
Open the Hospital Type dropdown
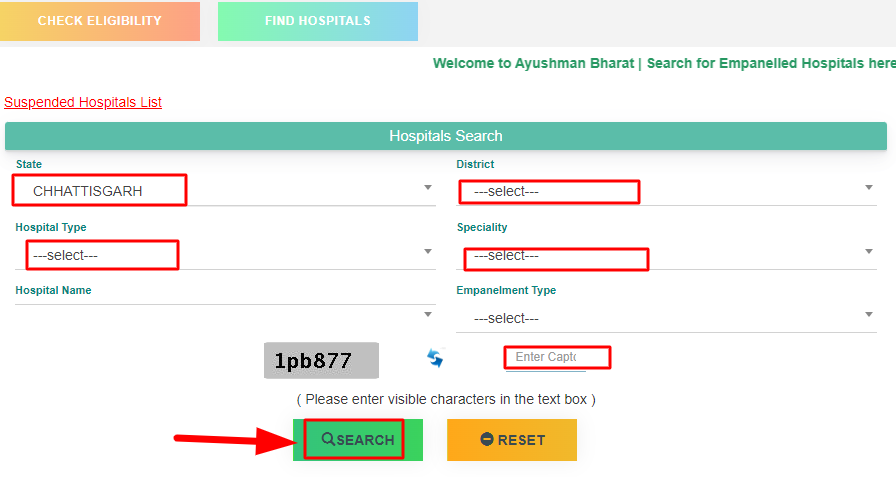(225, 255)
